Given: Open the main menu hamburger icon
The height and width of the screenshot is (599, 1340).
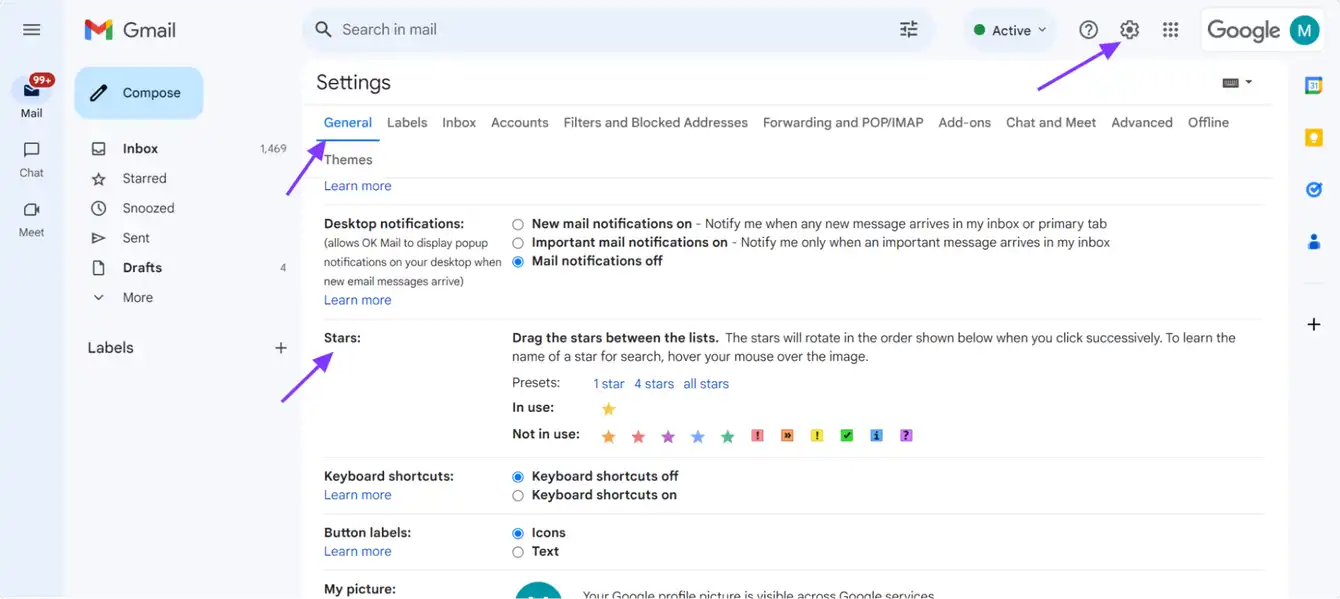Looking at the screenshot, I should point(32,30).
